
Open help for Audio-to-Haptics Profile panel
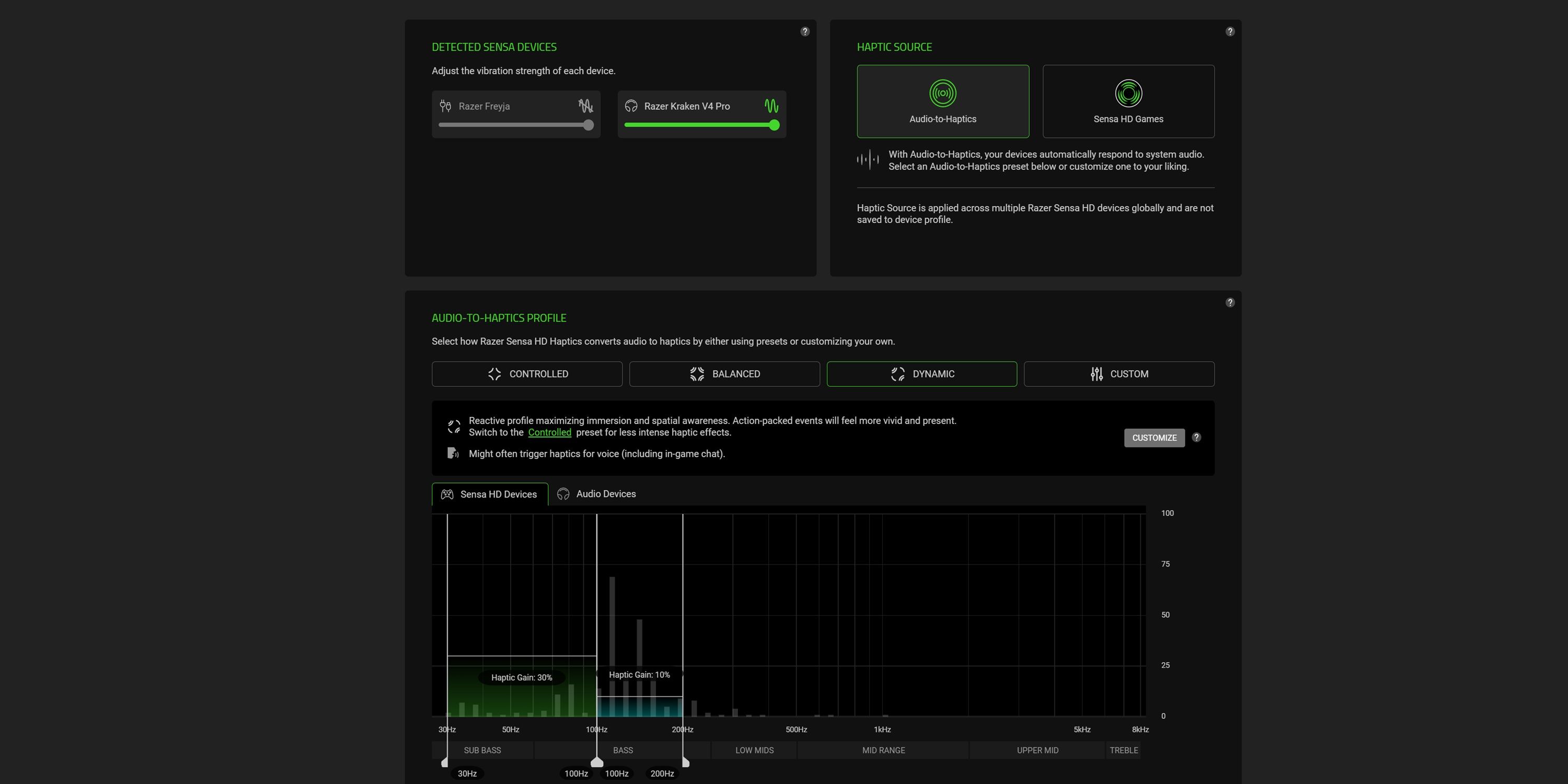(x=1229, y=303)
